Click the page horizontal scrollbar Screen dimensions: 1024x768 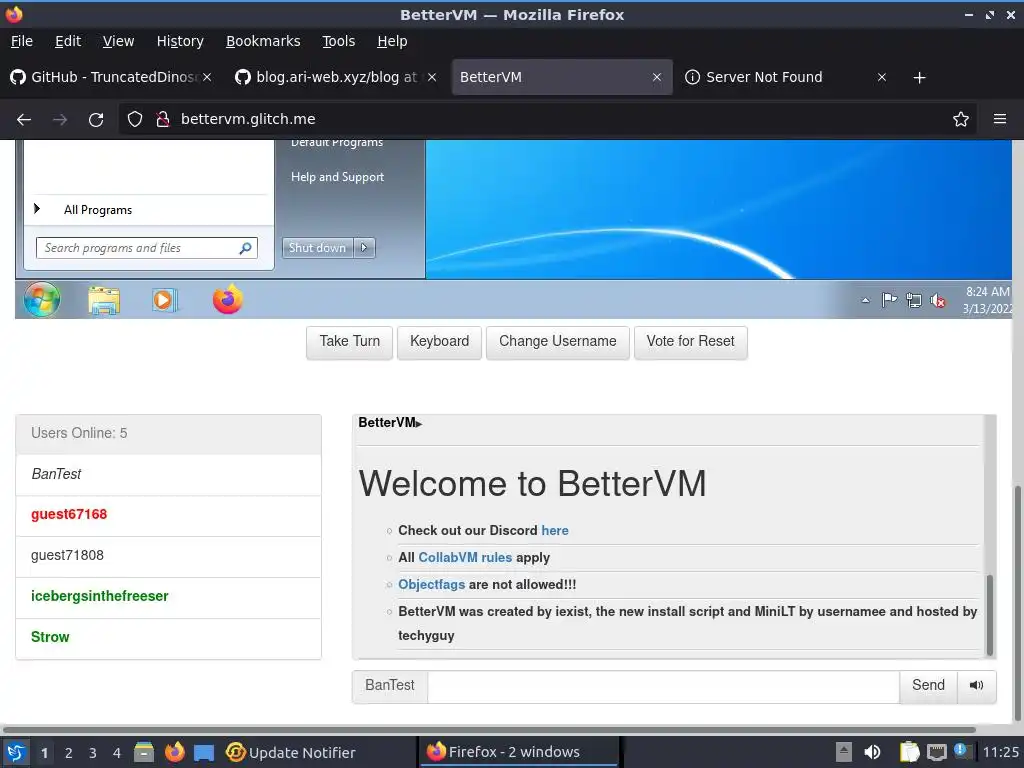(490, 729)
